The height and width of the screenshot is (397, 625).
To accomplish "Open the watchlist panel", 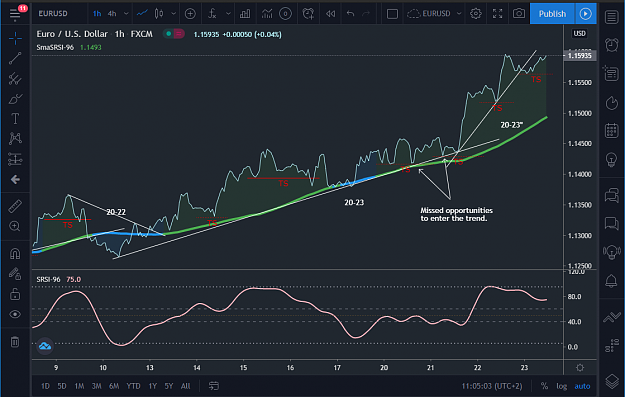I will click(611, 18).
